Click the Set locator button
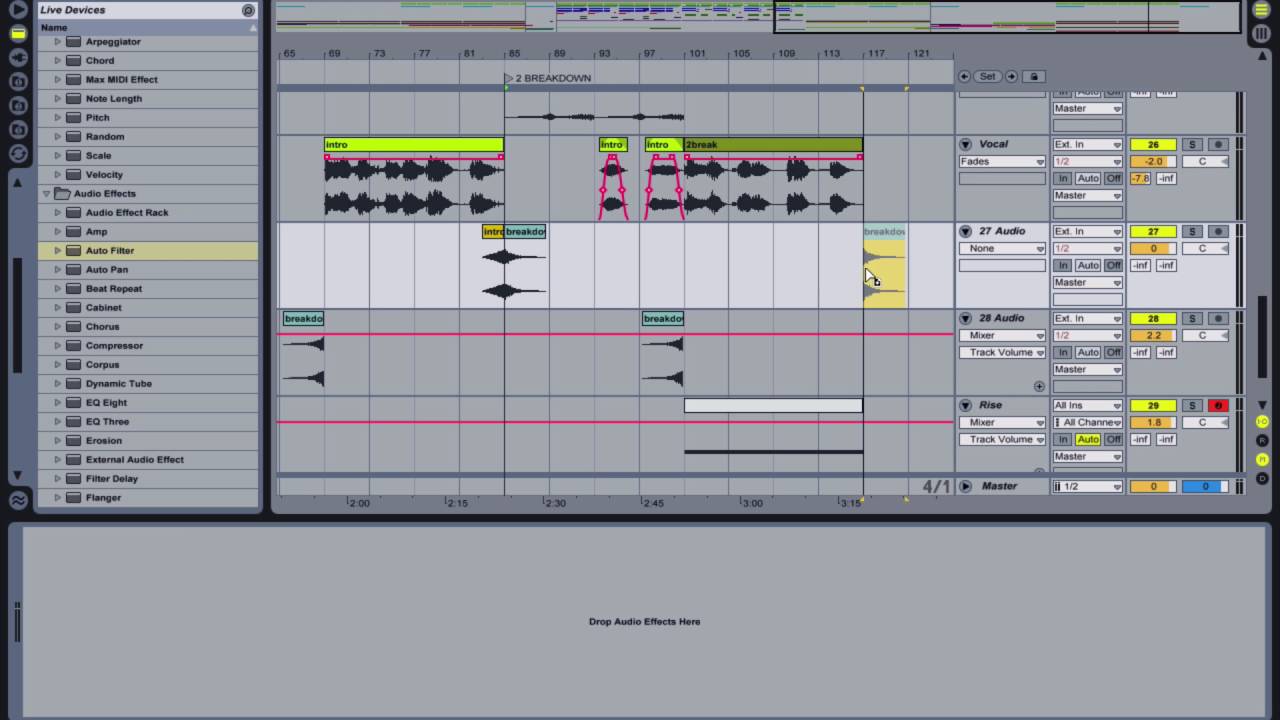Screen dimensions: 1280x720 click(x=988, y=76)
